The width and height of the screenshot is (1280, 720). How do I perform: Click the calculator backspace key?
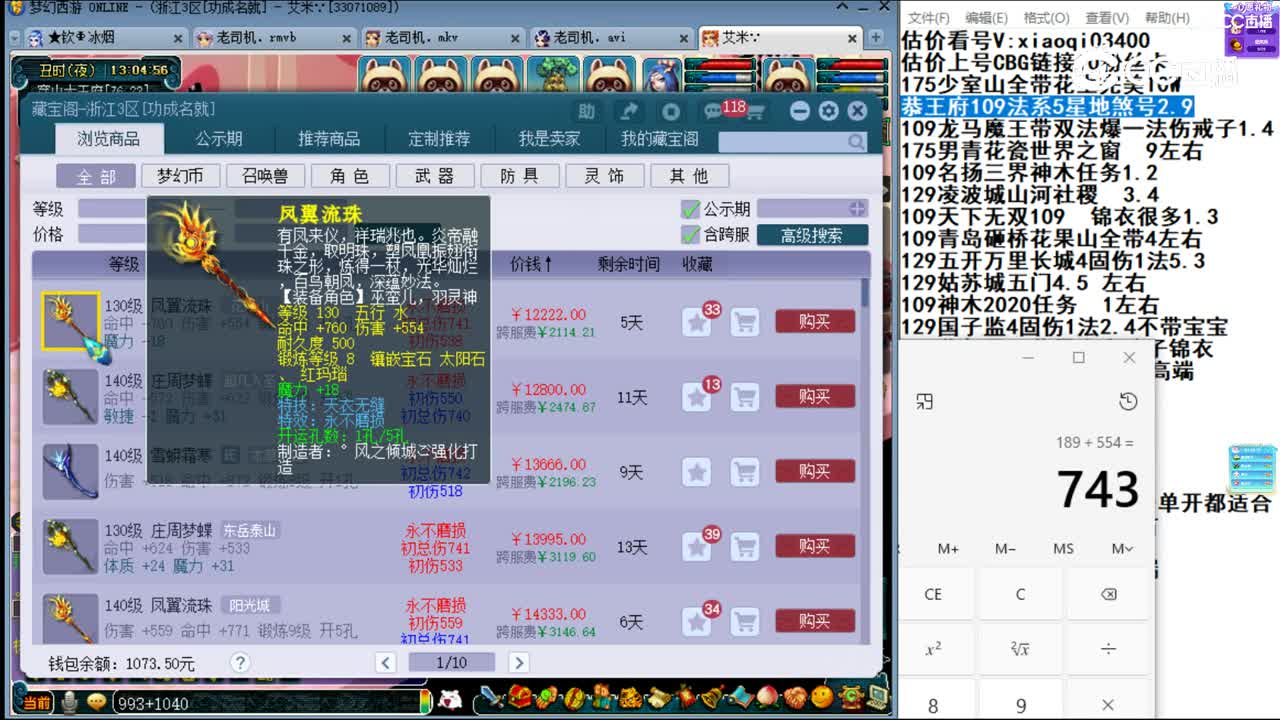1108,594
